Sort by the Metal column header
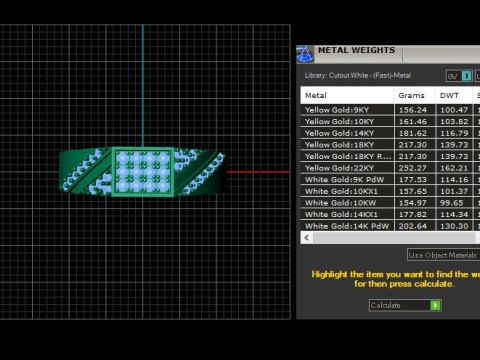 click(347, 95)
